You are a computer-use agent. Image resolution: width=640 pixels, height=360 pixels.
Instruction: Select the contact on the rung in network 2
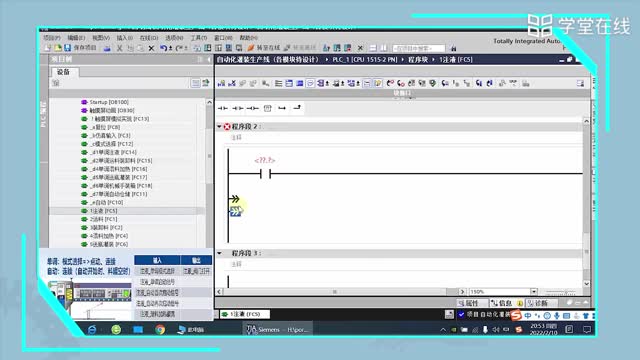click(x=265, y=174)
